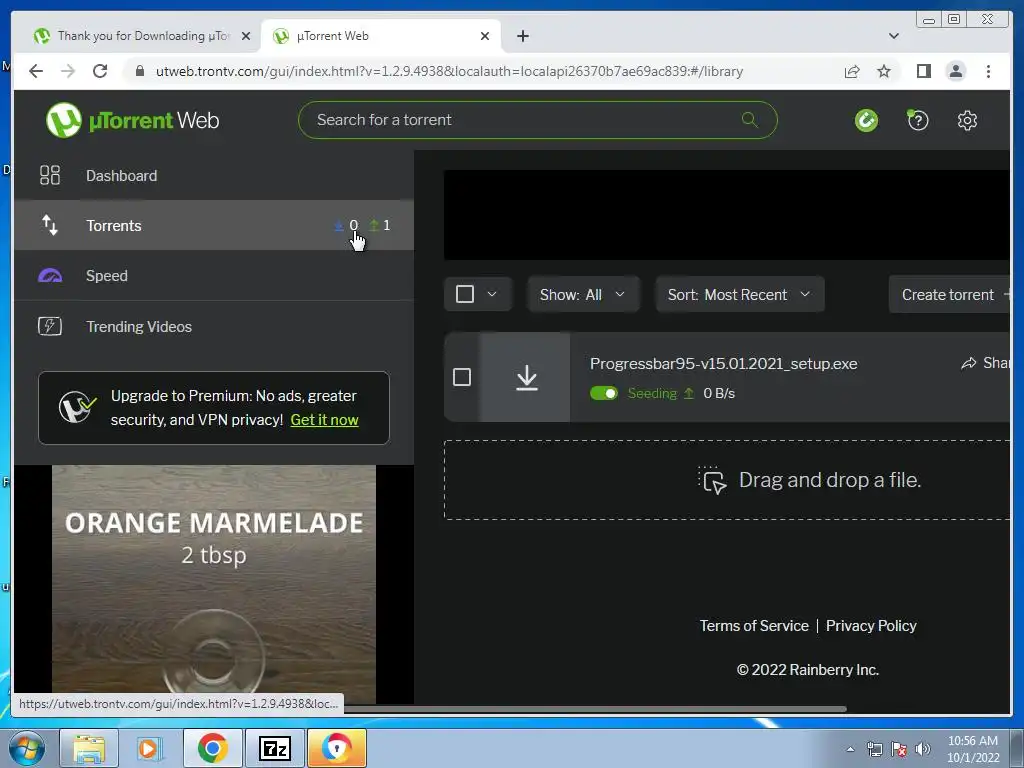The width and height of the screenshot is (1024, 768).
Task: Click the browser address bar URL
Action: (449, 71)
